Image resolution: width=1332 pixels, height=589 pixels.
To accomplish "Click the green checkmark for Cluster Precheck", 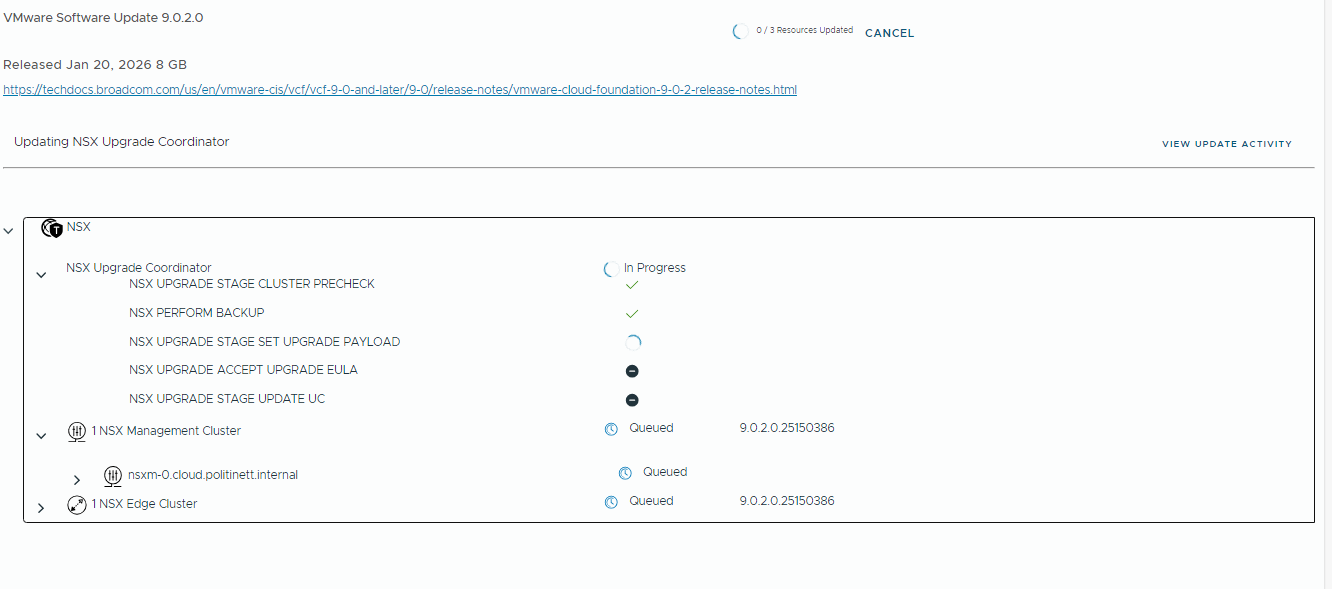I will click(x=632, y=285).
